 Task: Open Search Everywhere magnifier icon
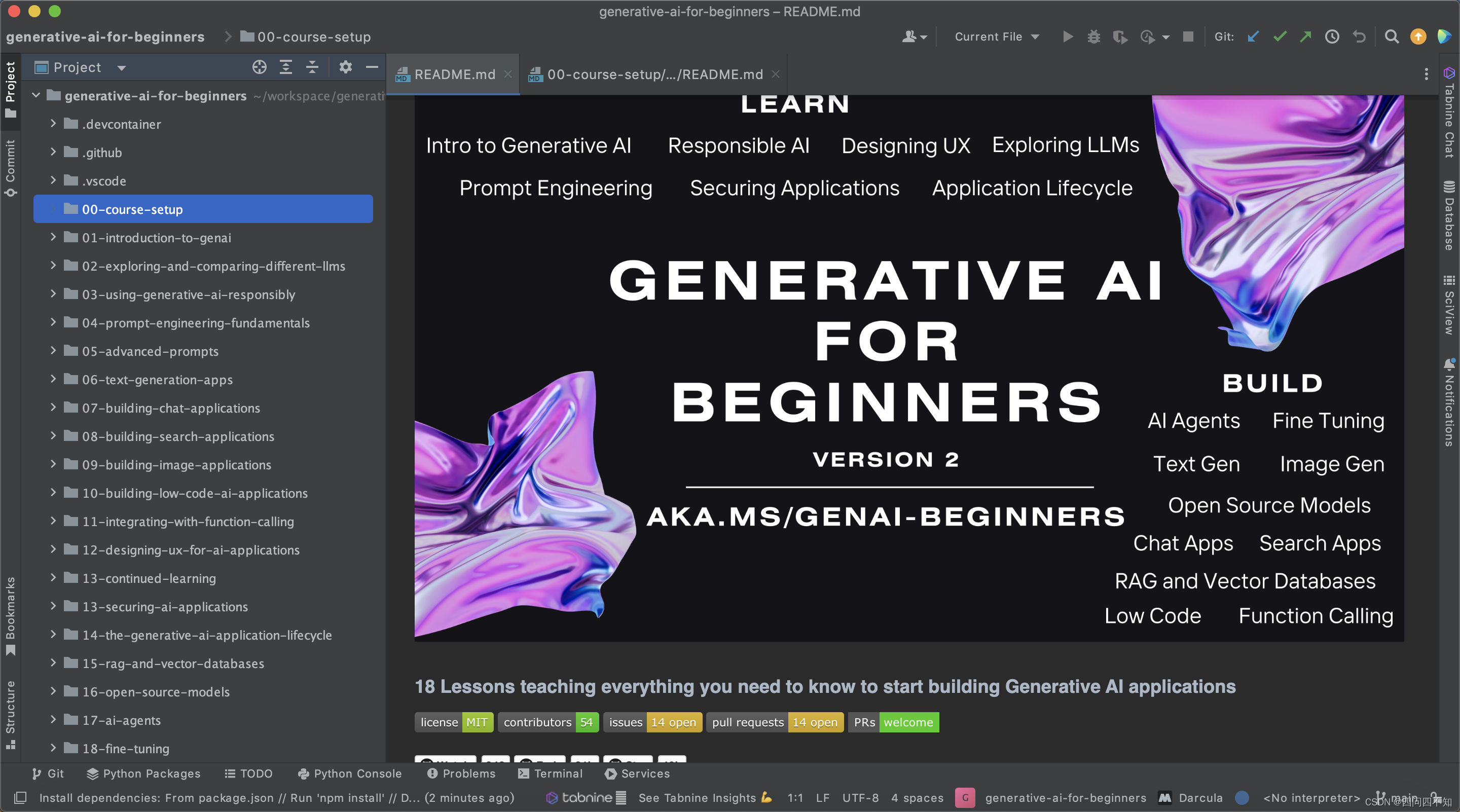point(1392,37)
